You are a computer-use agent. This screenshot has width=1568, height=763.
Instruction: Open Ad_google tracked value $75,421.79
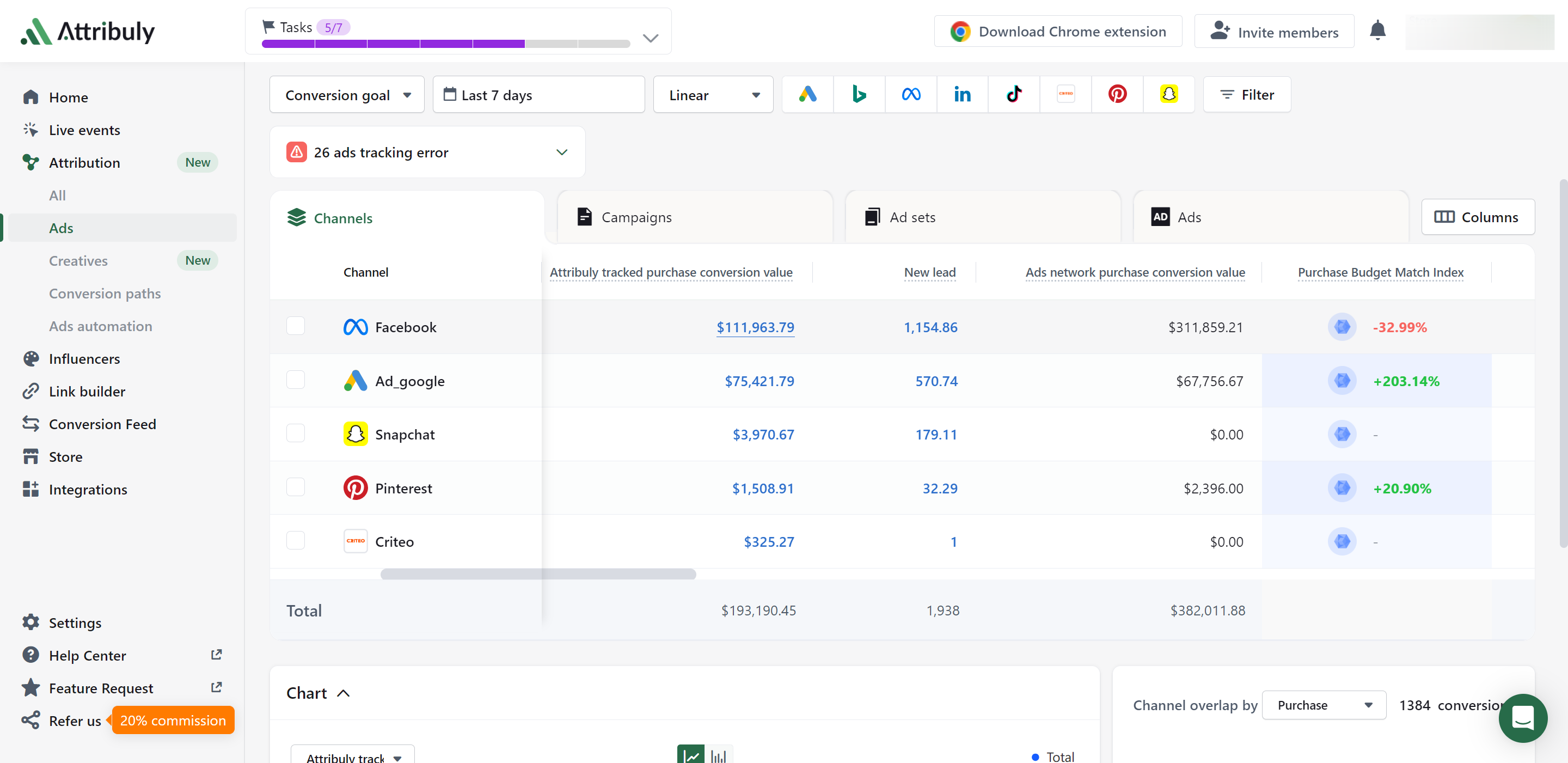pos(759,381)
